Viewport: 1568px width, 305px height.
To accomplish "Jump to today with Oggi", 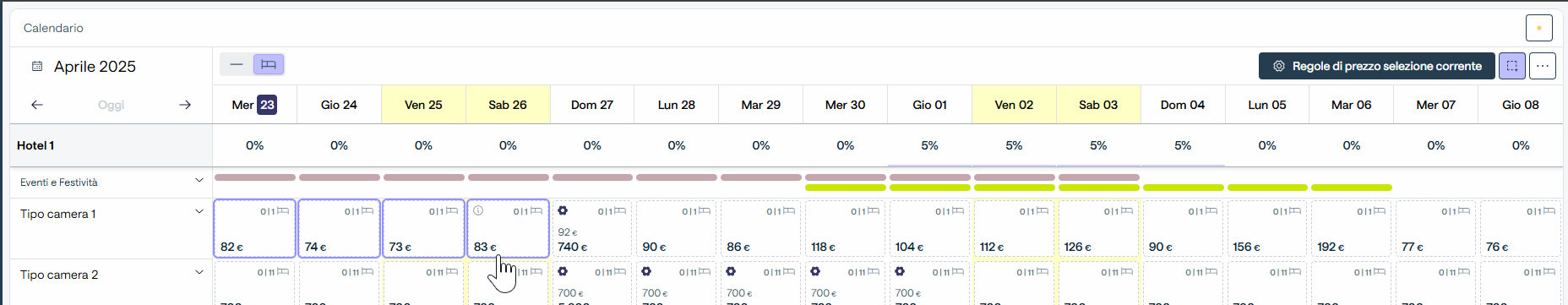I will tap(111, 105).
